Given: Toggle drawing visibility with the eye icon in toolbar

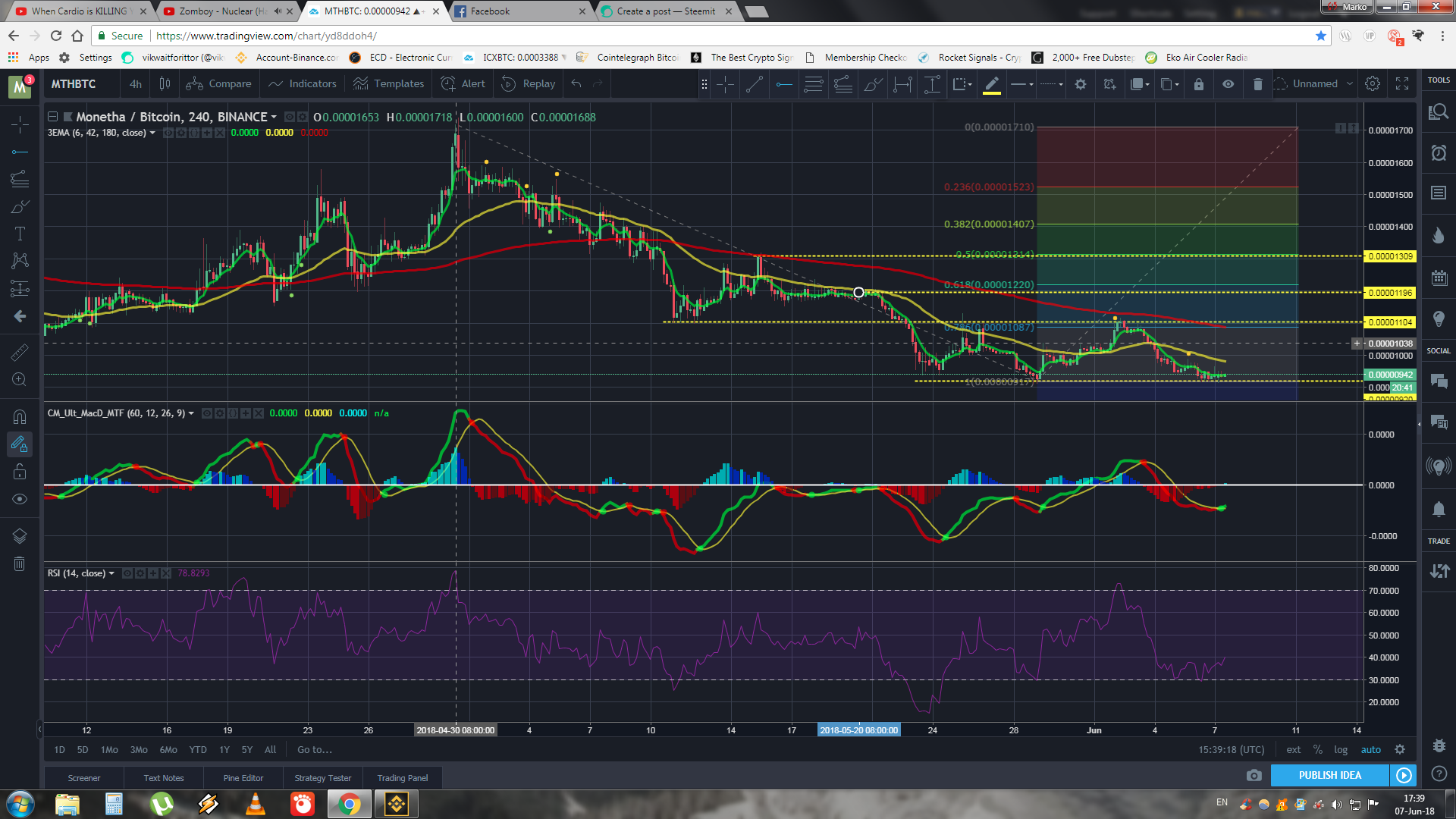Looking at the screenshot, I should tap(1228, 84).
